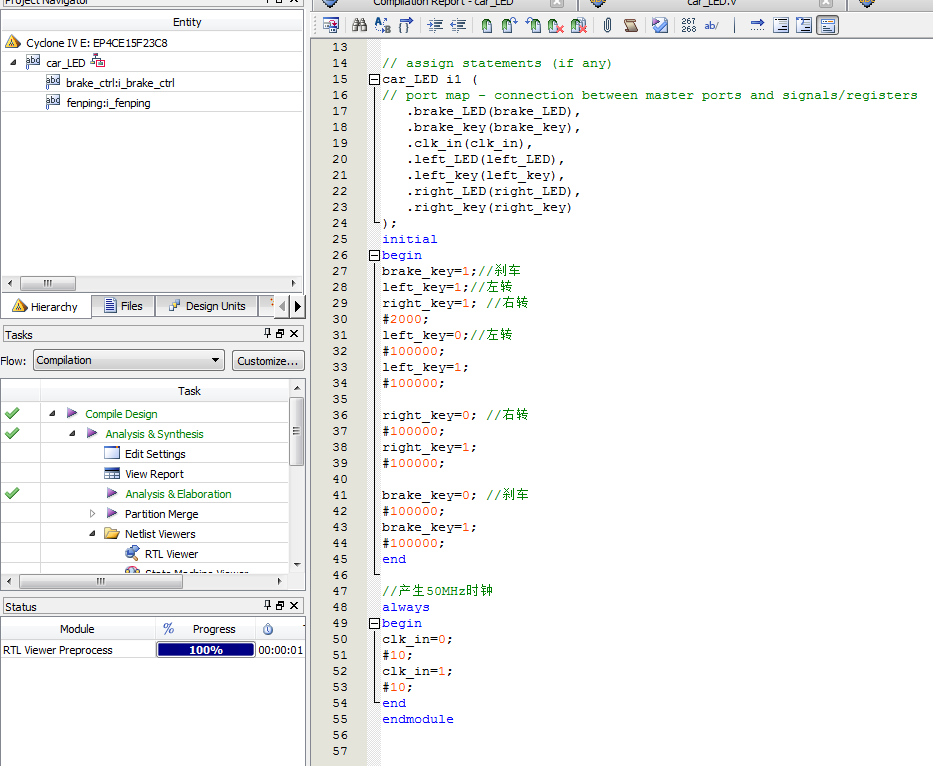The width and height of the screenshot is (933, 766).
Task: Collapse code fold at line 49
Action: click(x=374, y=623)
